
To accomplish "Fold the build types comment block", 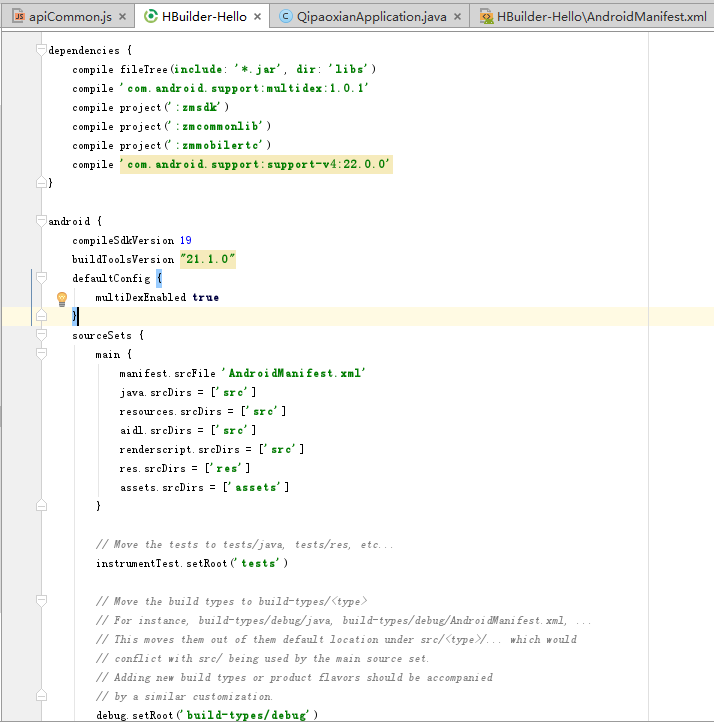I will click(41, 602).
